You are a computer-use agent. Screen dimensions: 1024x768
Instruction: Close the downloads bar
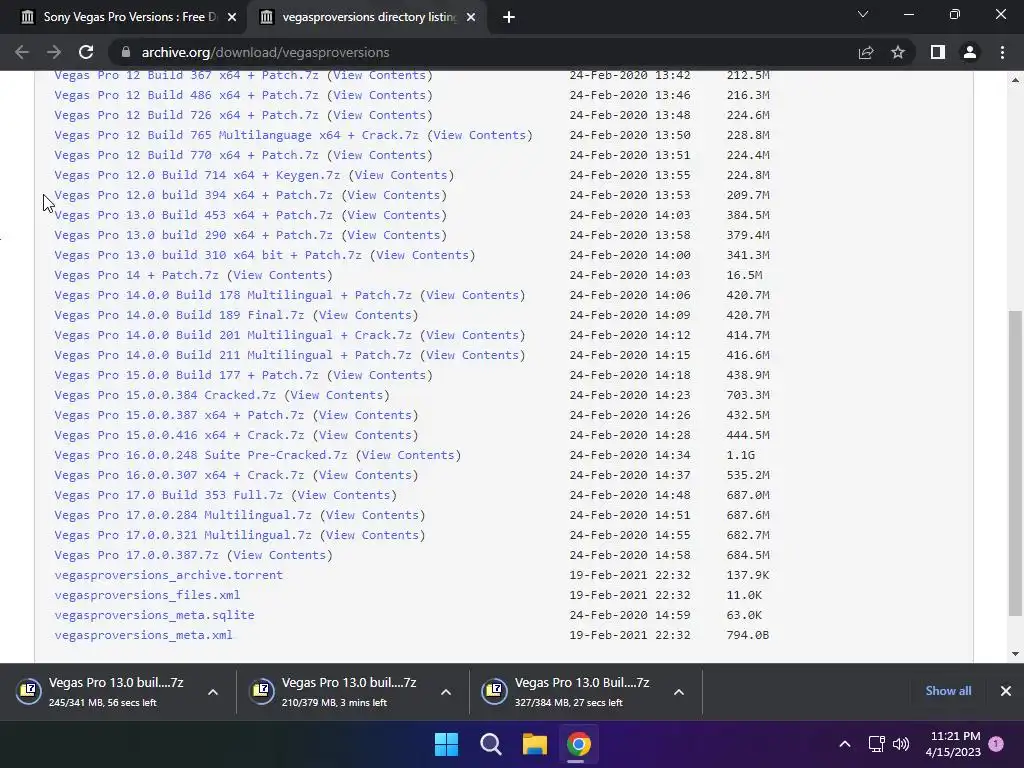click(x=1006, y=691)
